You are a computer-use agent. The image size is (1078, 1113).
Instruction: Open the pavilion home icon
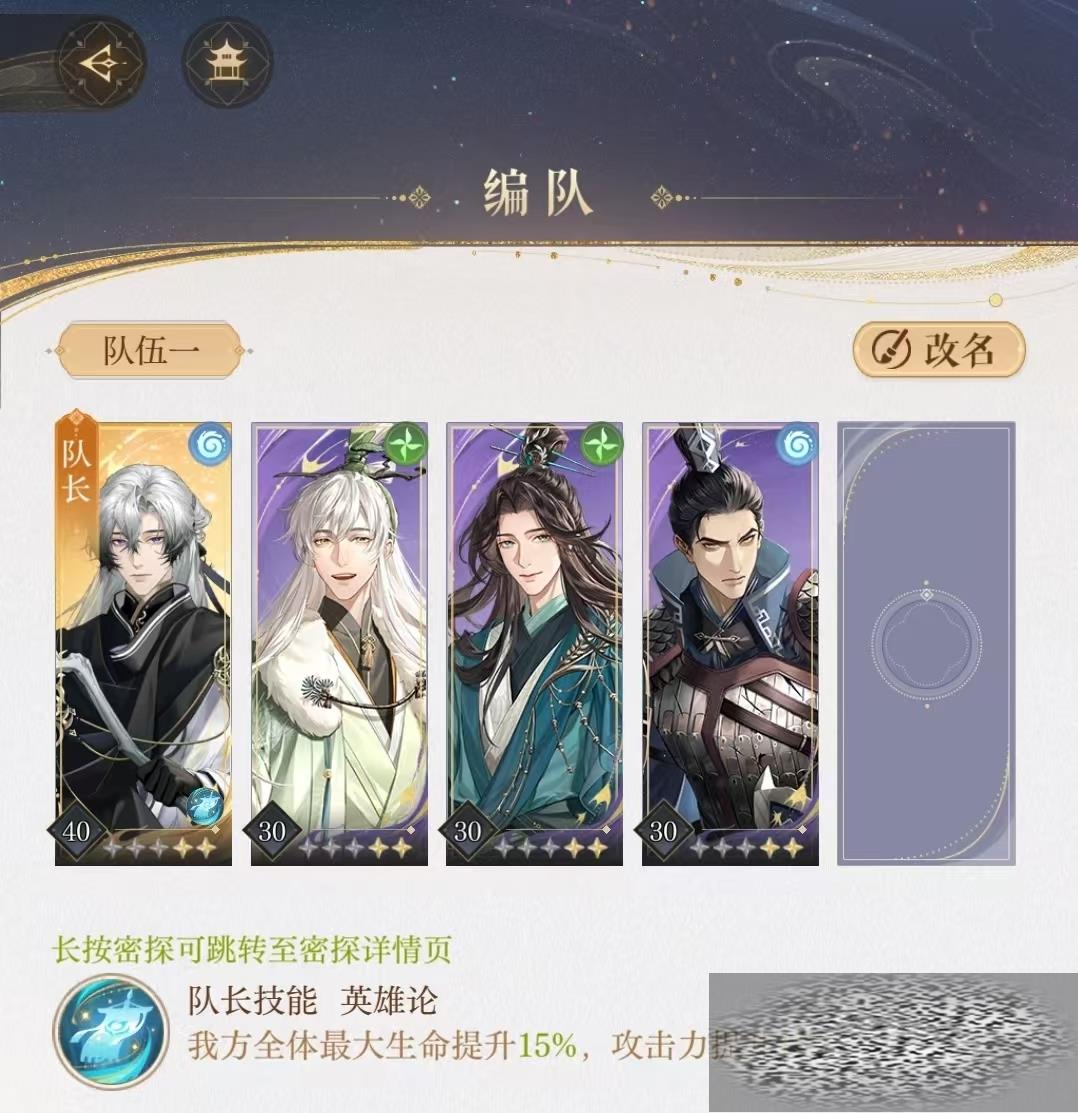228,62
